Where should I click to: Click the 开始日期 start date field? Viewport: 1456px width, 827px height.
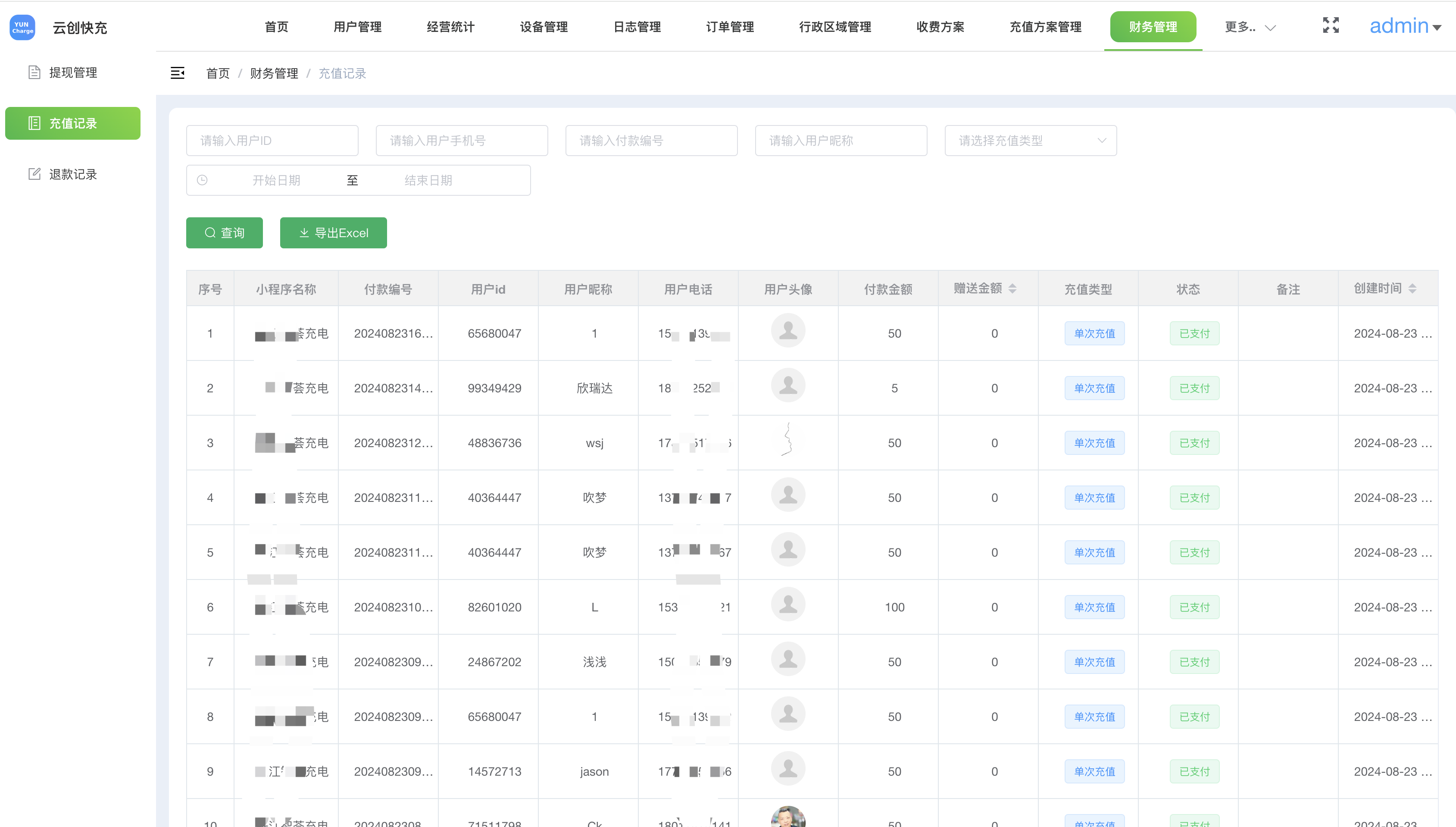tap(276, 180)
